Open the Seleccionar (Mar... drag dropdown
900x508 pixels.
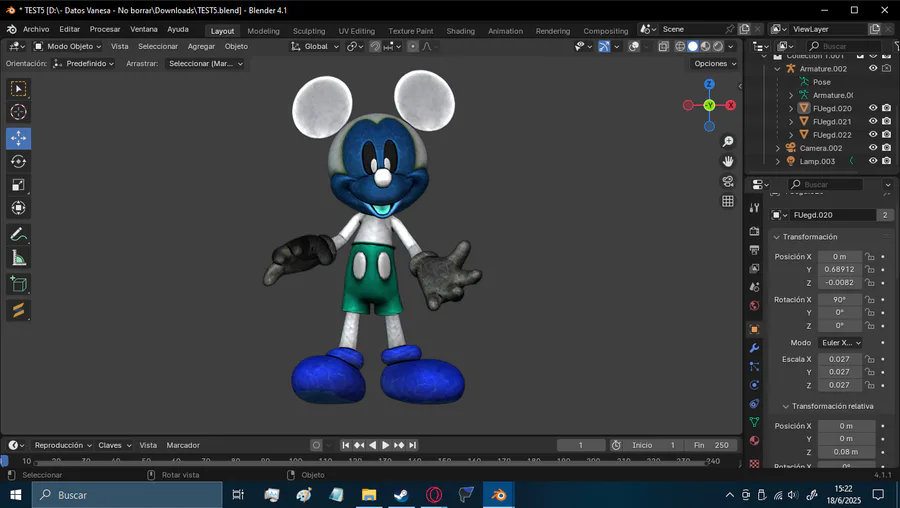pyautogui.click(x=205, y=64)
